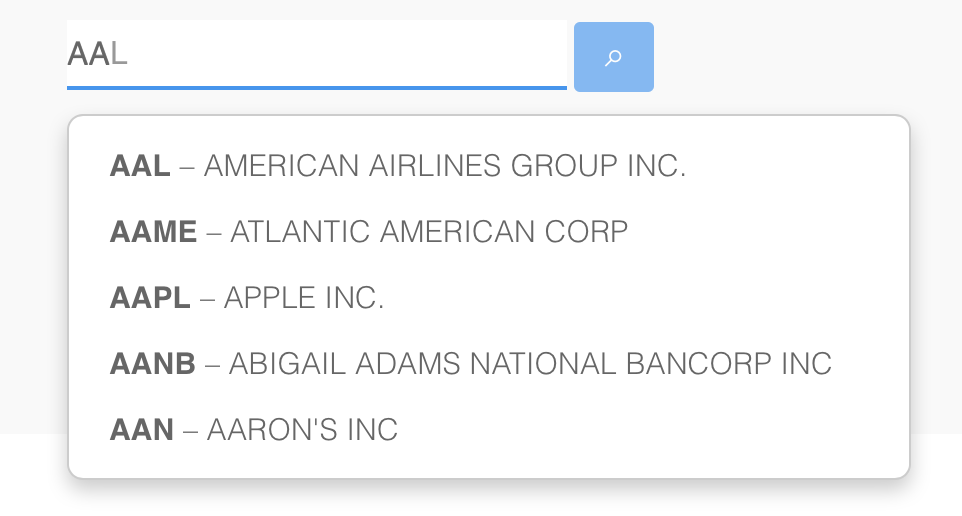The width and height of the screenshot is (962, 516).
Task: Pick Atlantic American Corp from the list
Action: (x=429, y=232)
